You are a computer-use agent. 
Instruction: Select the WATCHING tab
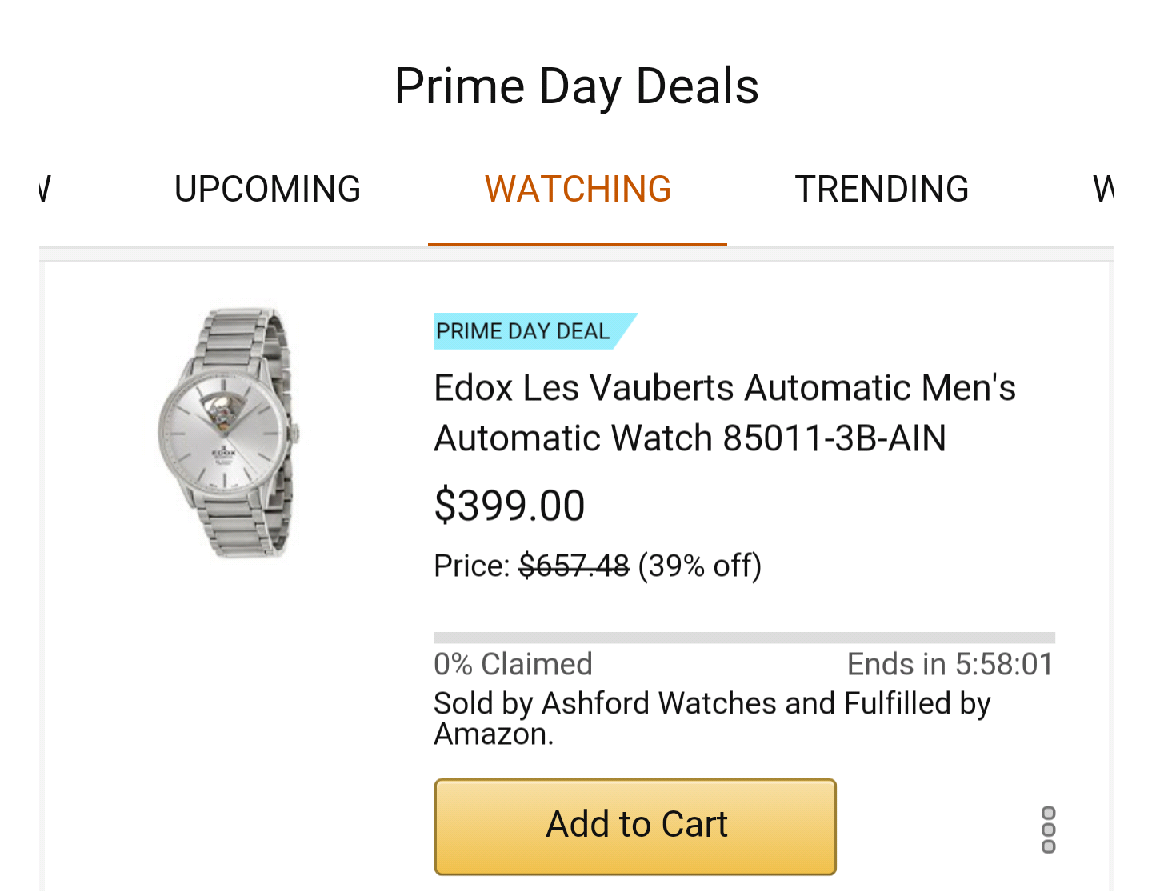coord(578,189)
